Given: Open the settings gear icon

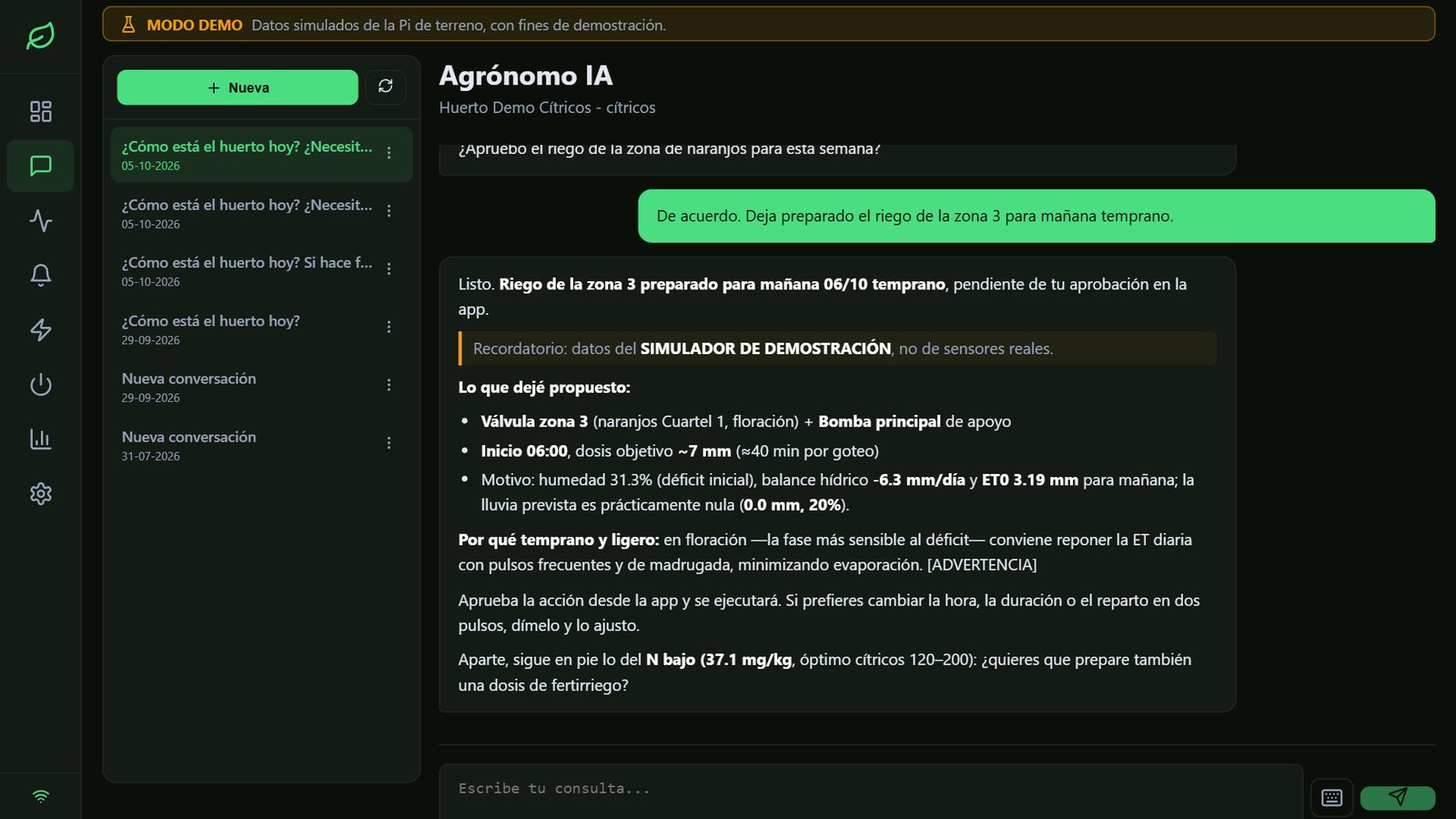Looking at the screenshot, I should (40, 493).
